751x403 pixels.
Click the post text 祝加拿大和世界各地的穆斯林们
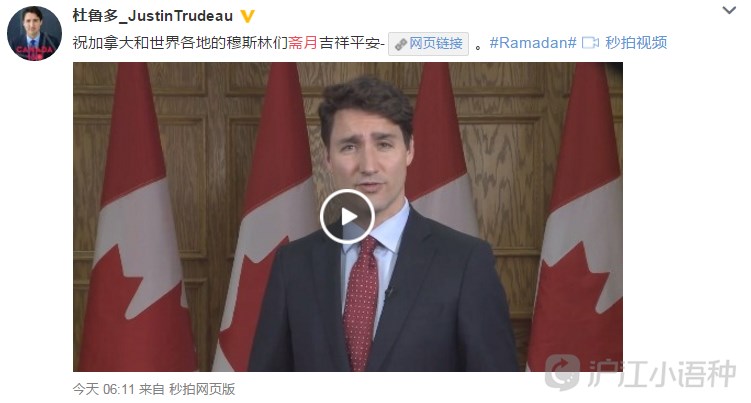coord(180,43)
